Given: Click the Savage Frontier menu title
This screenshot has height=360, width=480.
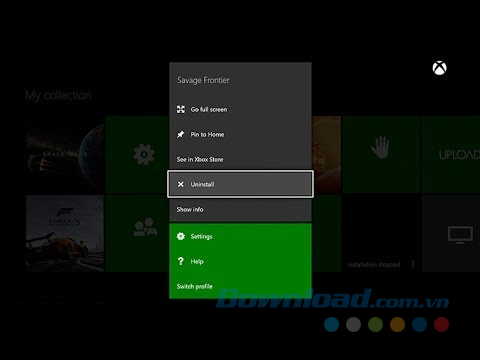Looking at the screenshot, I should click(x=203, y=80).
